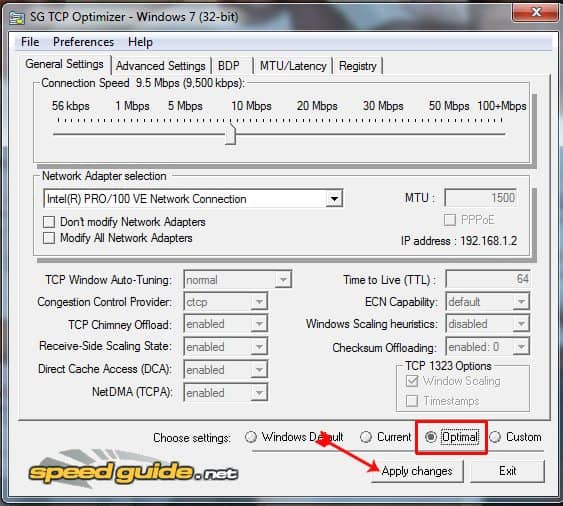Open the File menu
Screen dimensions: 563x506
30,42
